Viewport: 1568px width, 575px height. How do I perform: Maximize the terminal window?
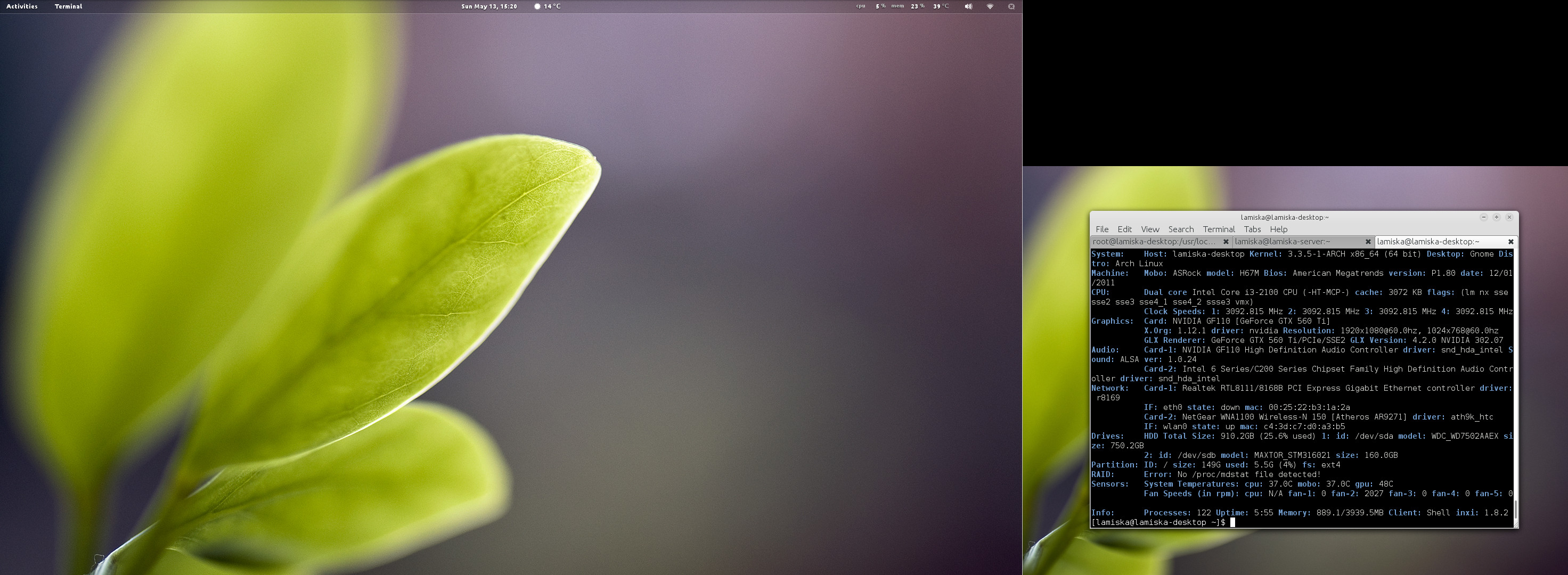pyautogui.click(x=1496, y=217)
